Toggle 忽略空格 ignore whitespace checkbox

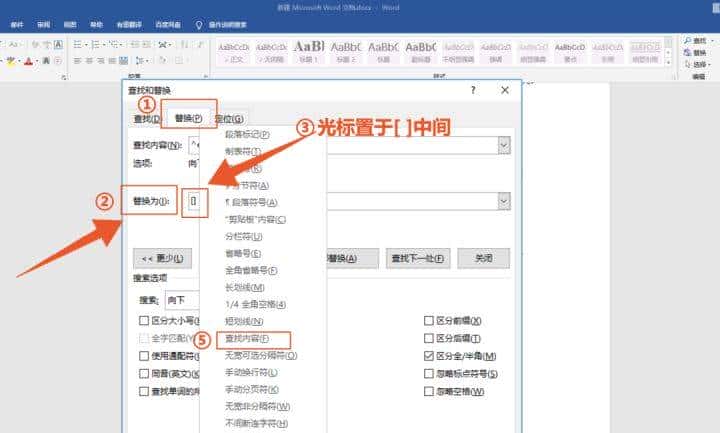[428, 391]
